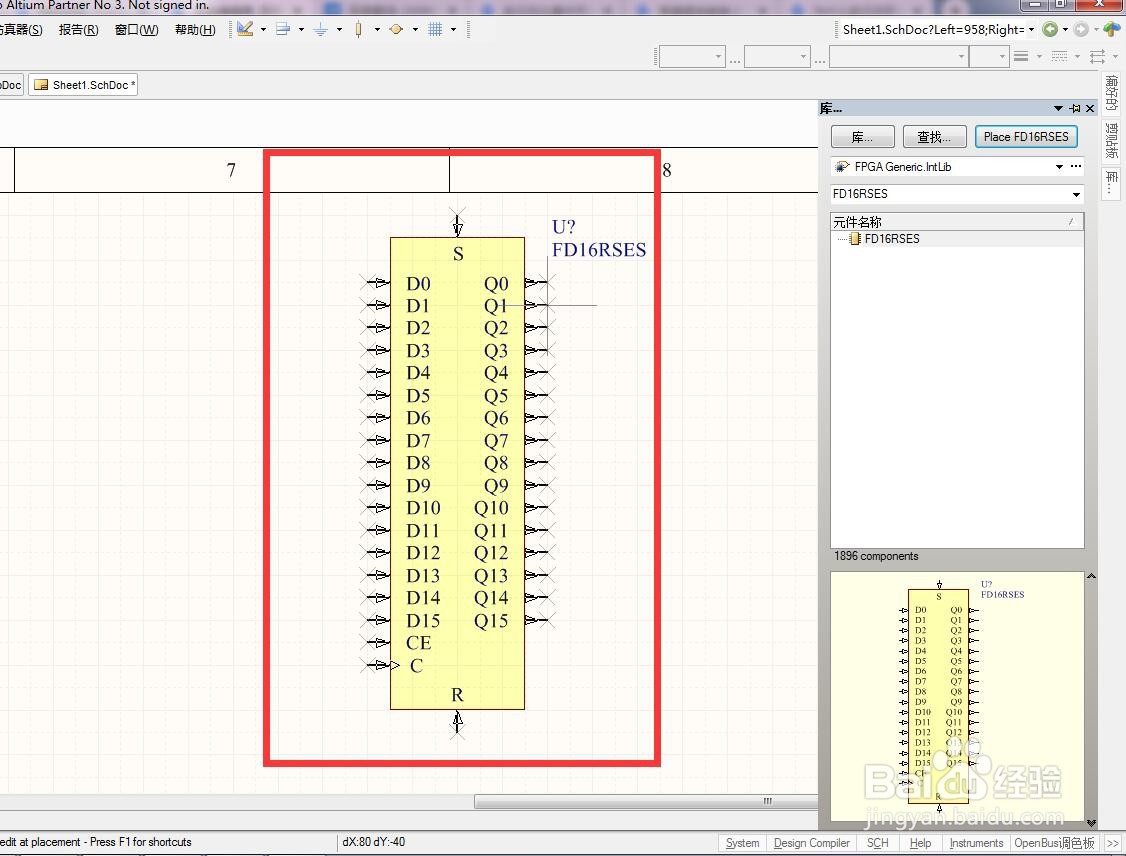Viewport: 1126px width, 856px height.
Task: Click the grayed navigate forward arrow
Action: pos(1081,29)
